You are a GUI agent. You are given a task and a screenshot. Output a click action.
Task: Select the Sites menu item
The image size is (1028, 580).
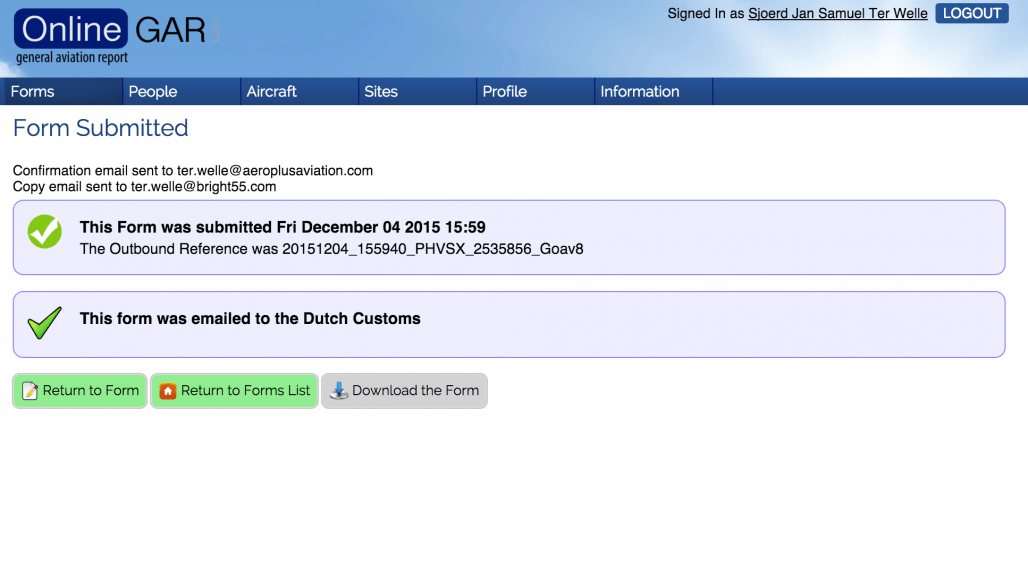[381, 91]
